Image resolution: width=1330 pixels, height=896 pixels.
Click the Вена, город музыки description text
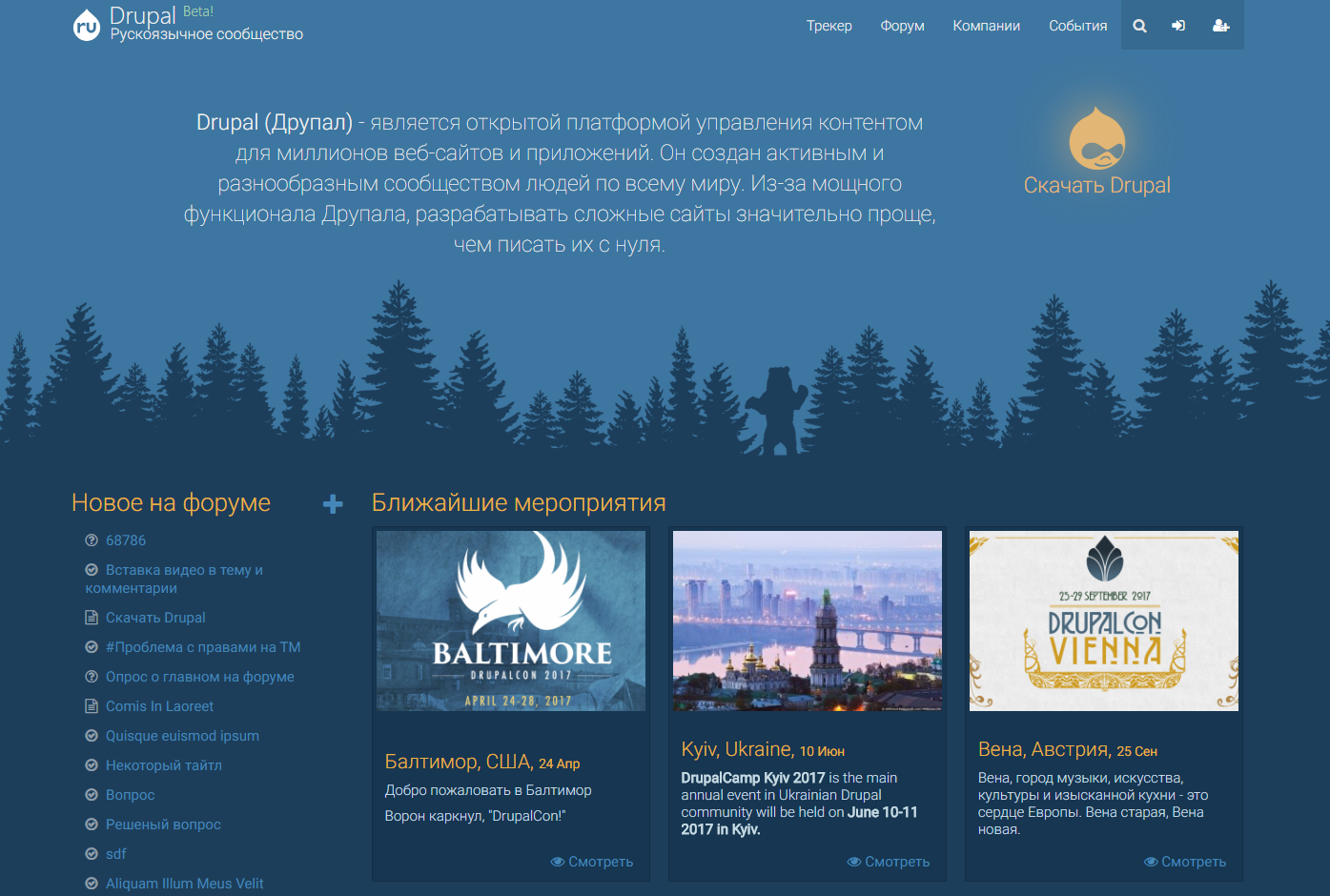(x=1093, y=804)
